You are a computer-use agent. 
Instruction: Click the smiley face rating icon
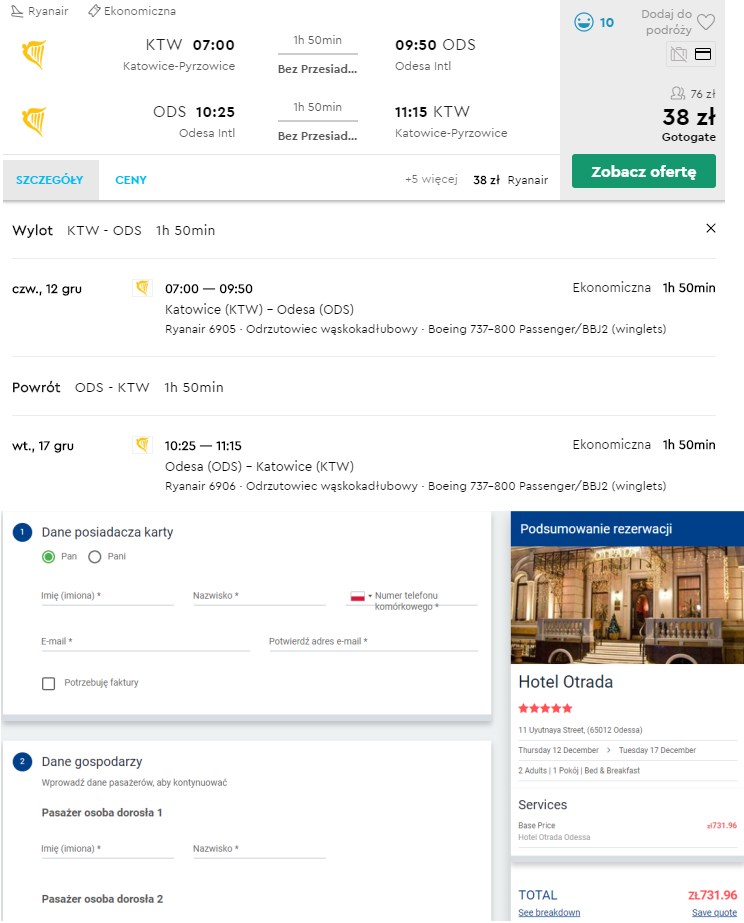pos(583,22)
